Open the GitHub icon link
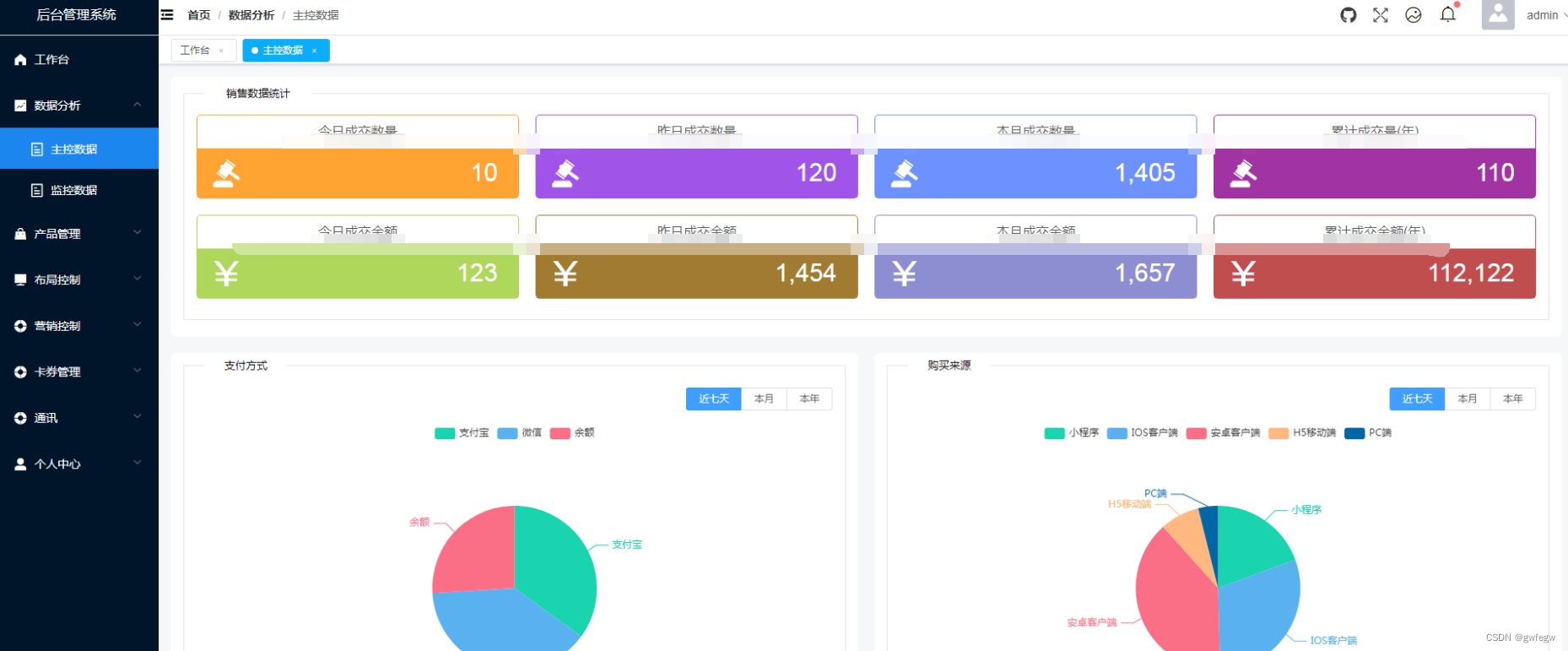Image resolution: width=1568 pixels, height=651 pixels. point(1349,15)
